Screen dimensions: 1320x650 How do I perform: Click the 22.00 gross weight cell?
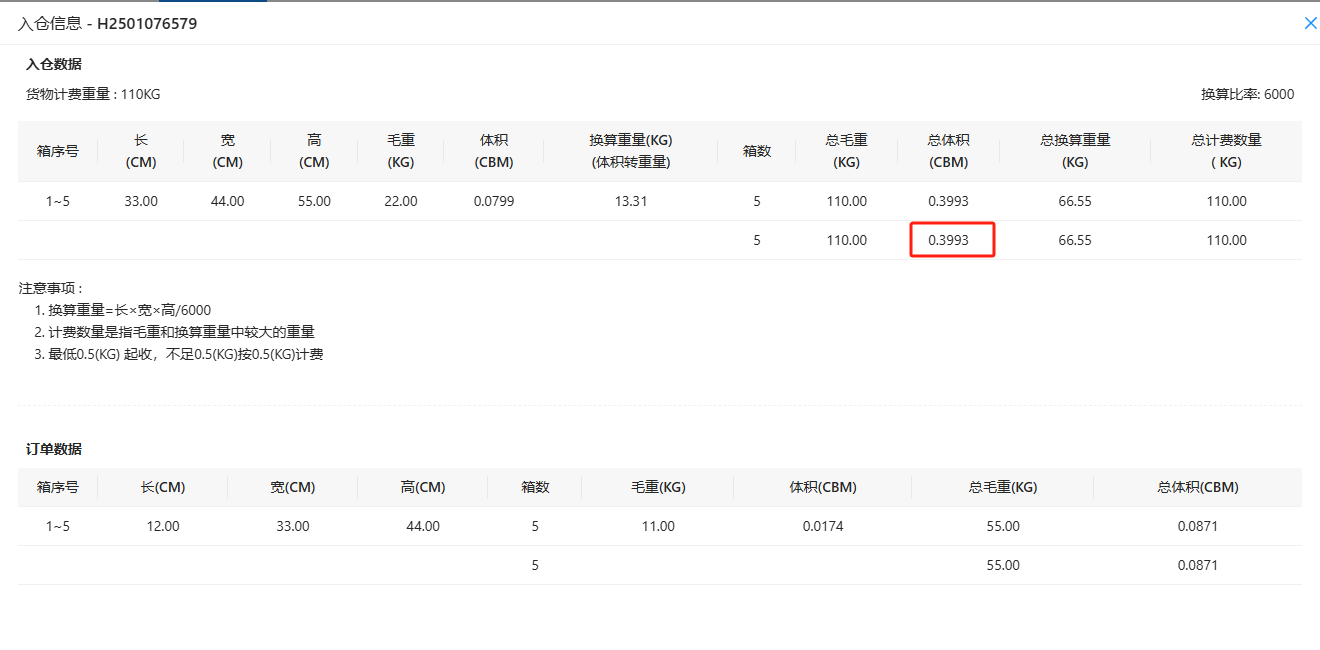[400, 201]
